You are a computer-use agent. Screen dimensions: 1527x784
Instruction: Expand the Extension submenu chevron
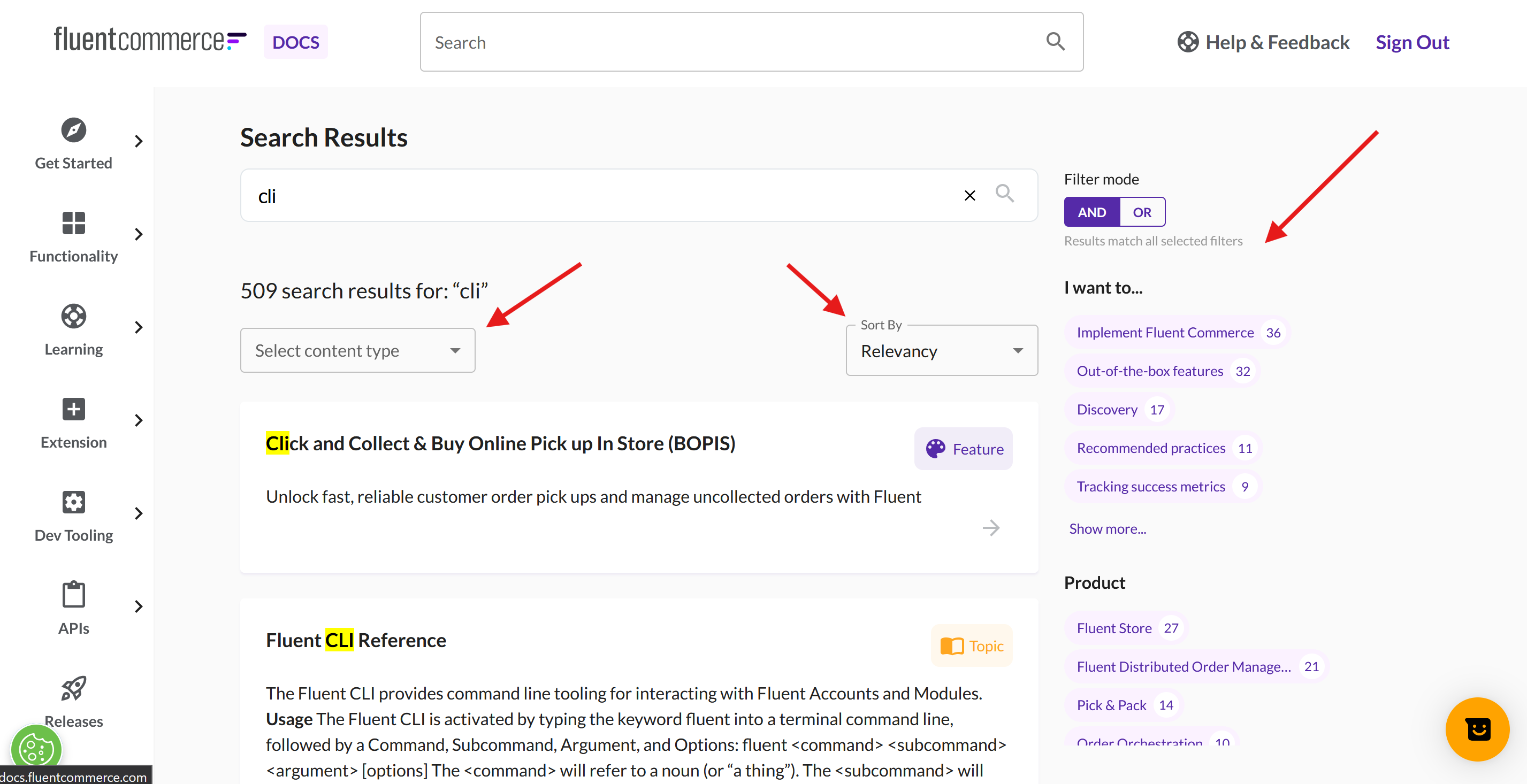(138, 420)
